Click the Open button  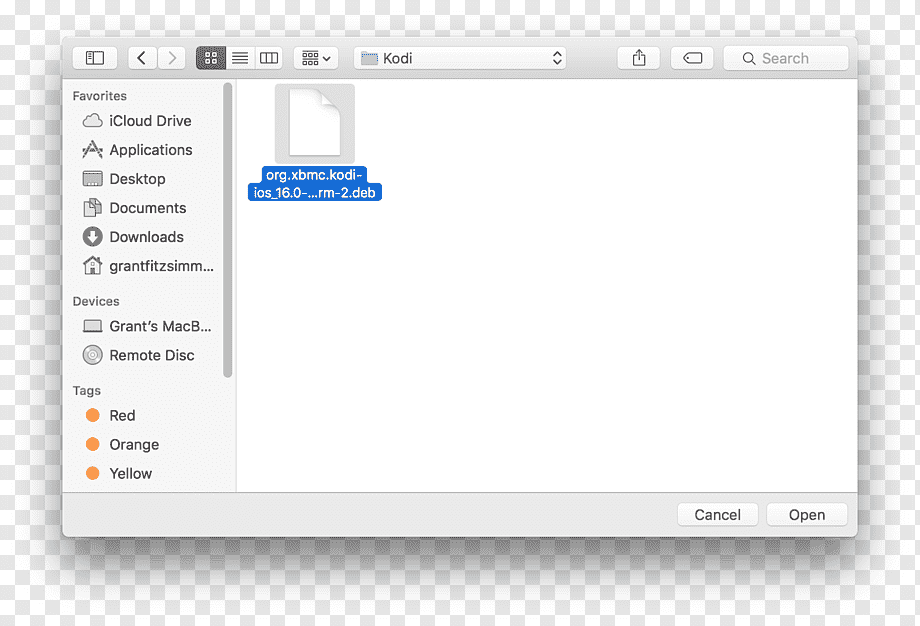(x=807, y=515)
